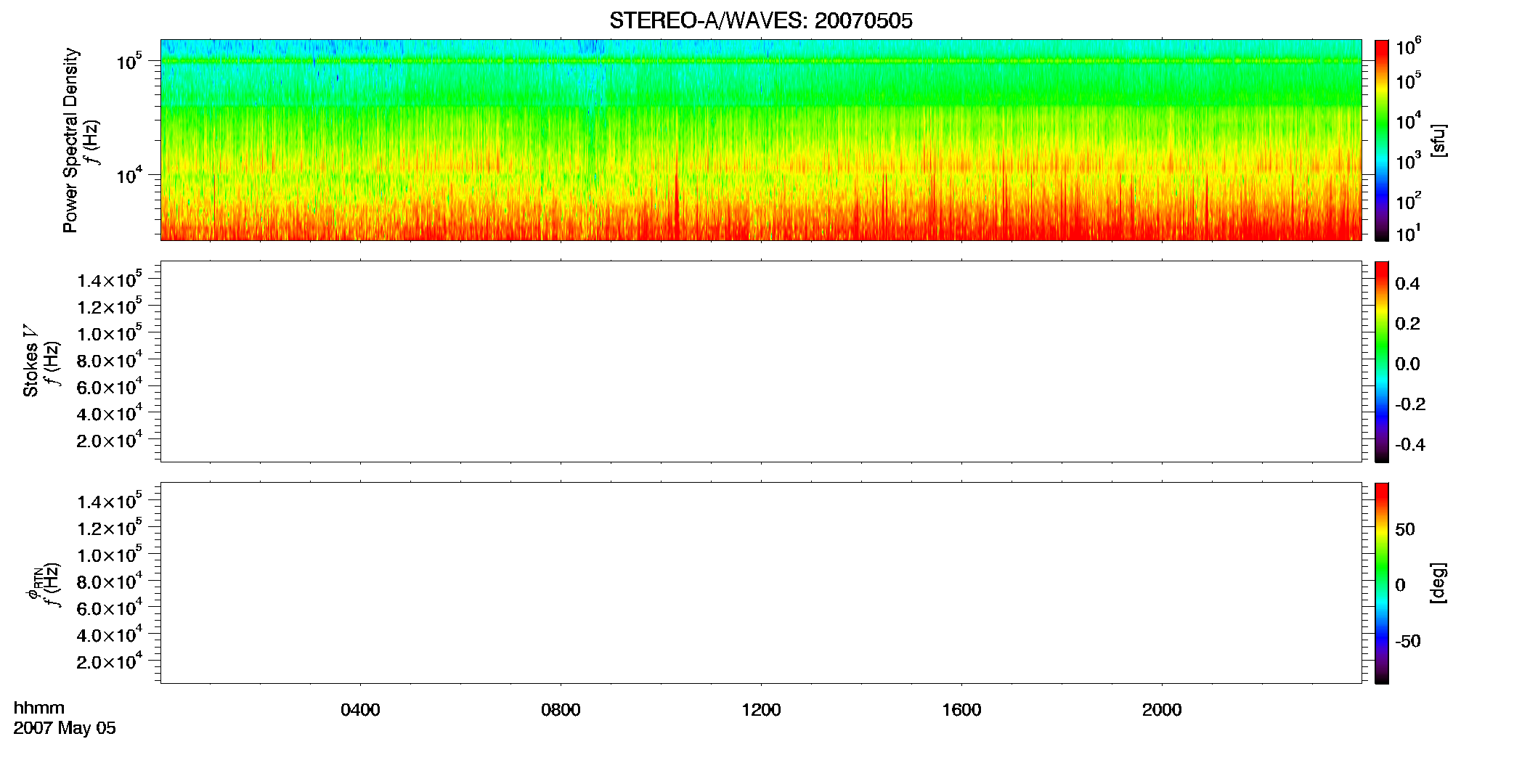Click the hhmm time format label
This screenshot has width=1522, height=784.
[x=39, y=708]
